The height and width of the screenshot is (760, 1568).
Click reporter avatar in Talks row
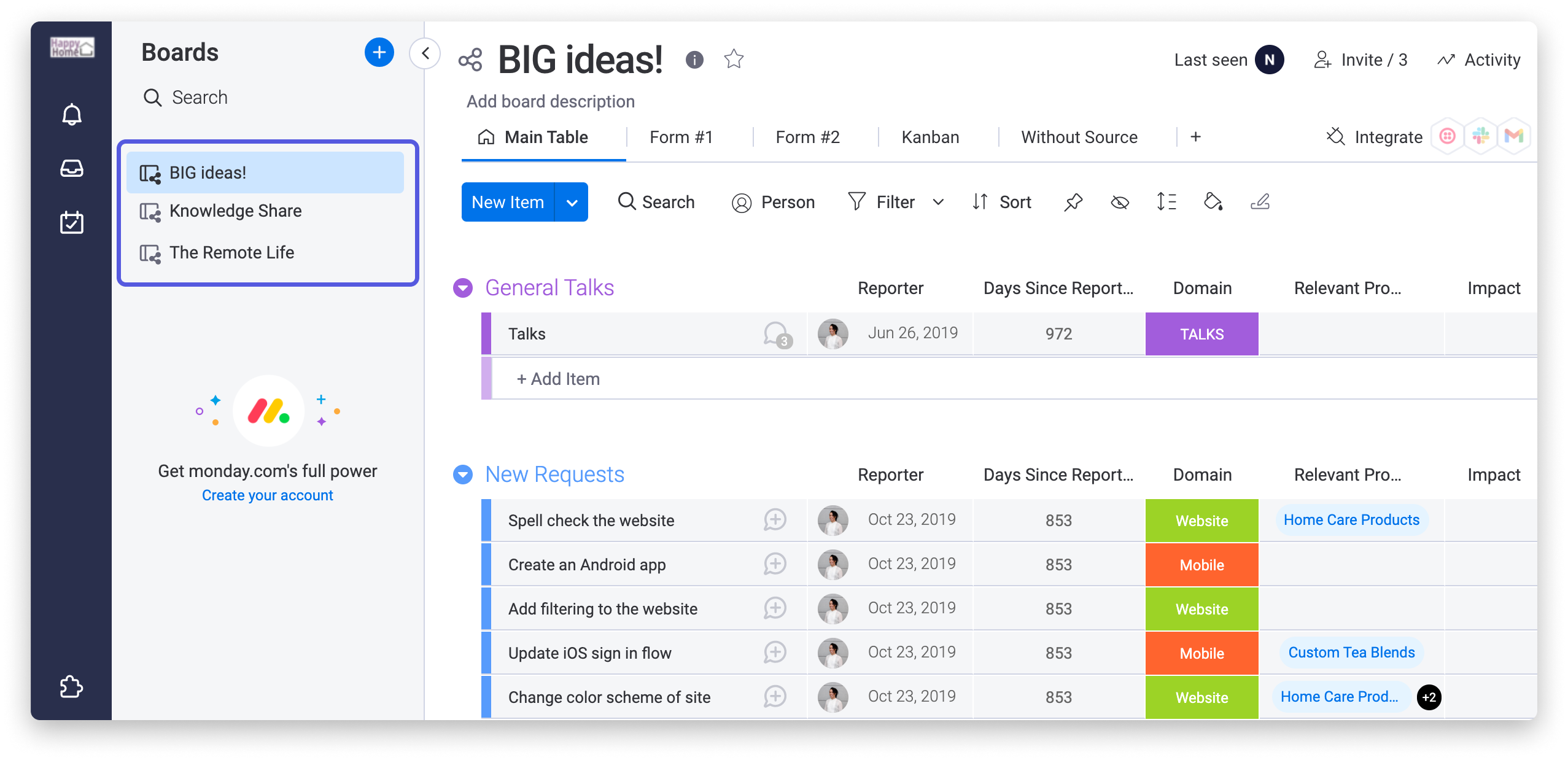coord(833,334)
